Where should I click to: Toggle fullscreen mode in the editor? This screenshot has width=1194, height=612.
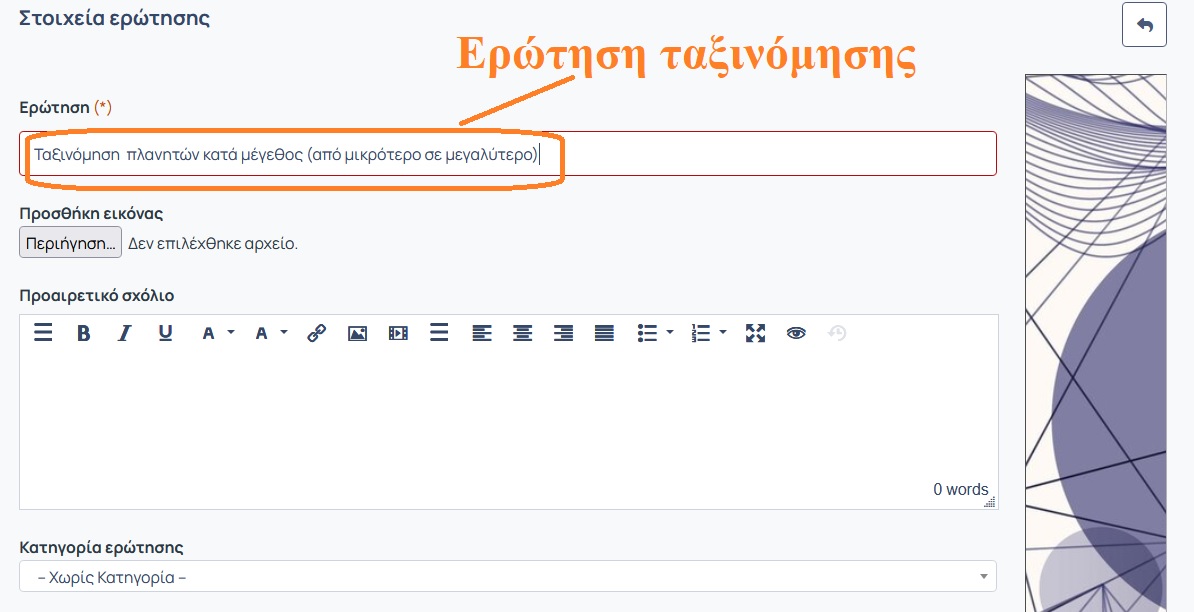coord(755,333)
